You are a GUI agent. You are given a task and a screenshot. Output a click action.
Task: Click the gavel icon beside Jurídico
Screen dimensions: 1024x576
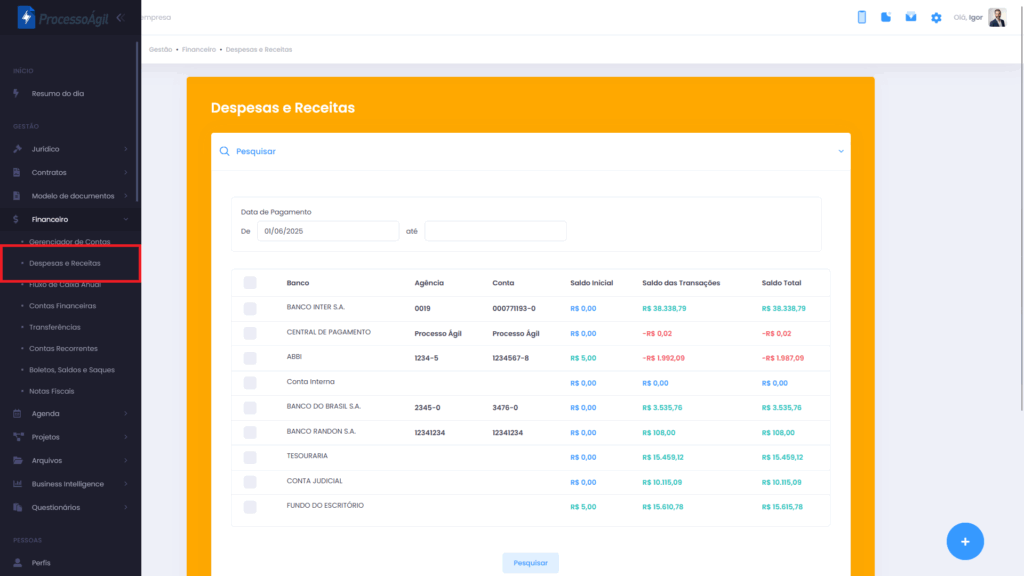[18, 149]
